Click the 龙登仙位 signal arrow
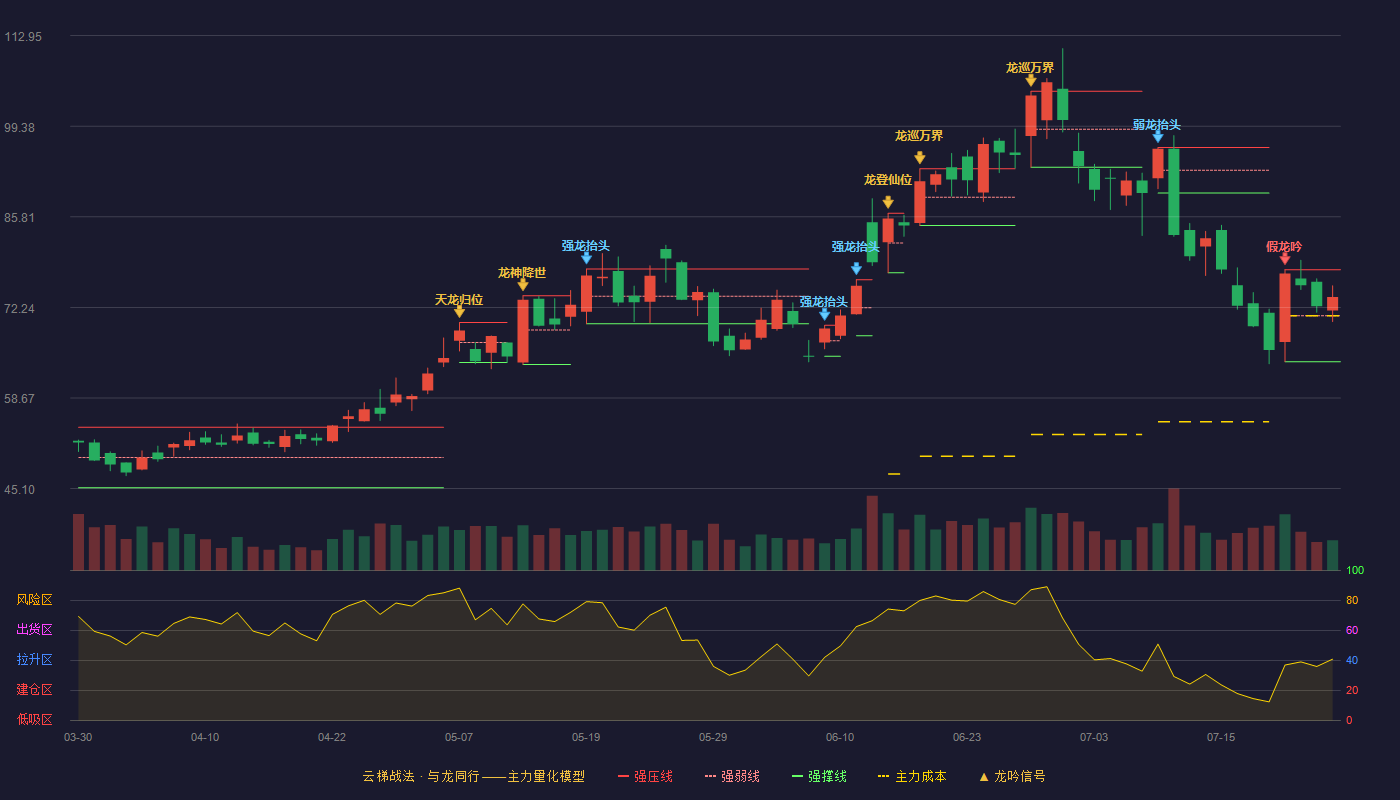This screenshot has height=800, width=1400. pyautogui.click(x=888, y=203)
